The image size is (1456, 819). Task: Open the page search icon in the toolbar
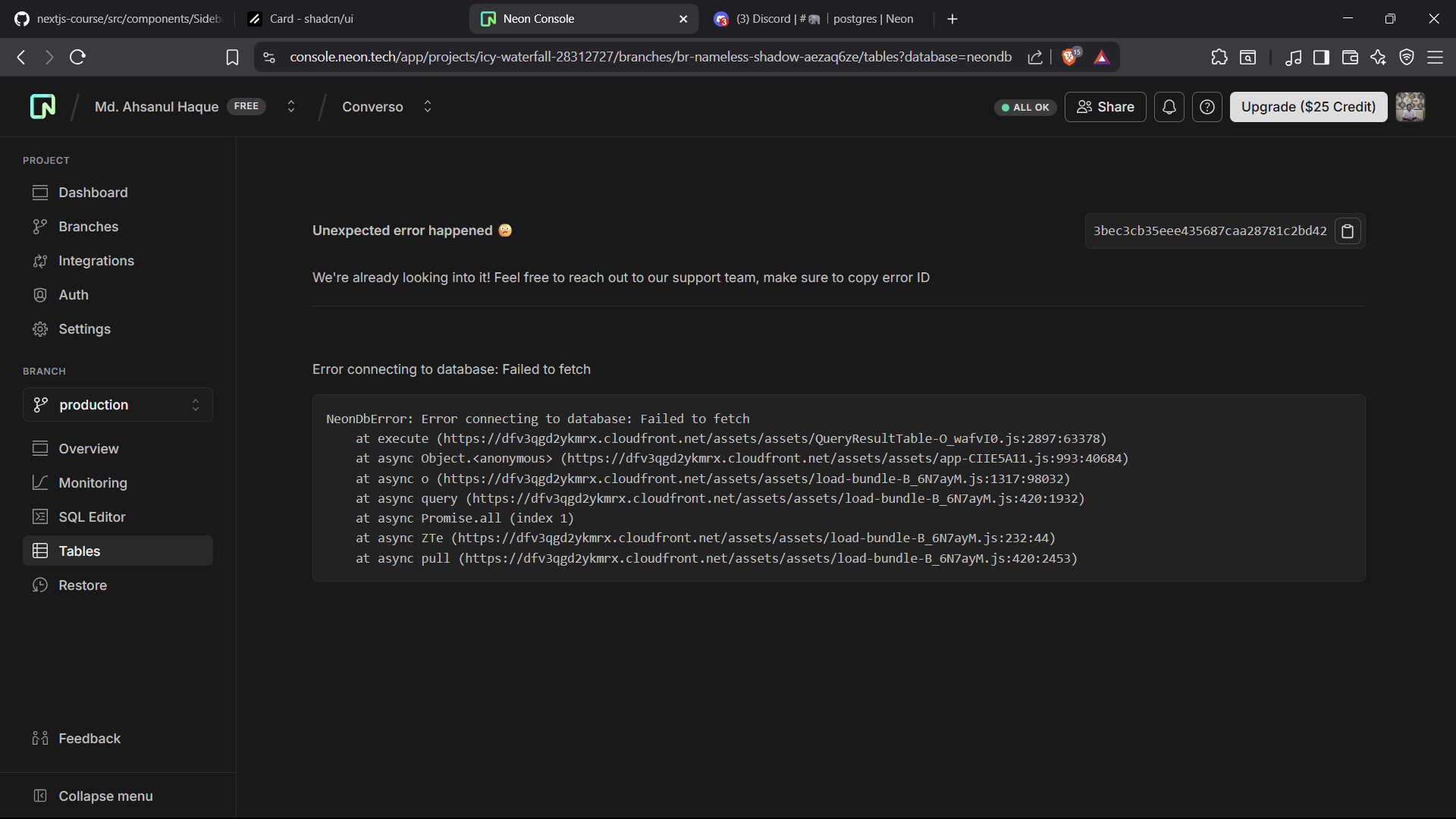pos(1247,57)
